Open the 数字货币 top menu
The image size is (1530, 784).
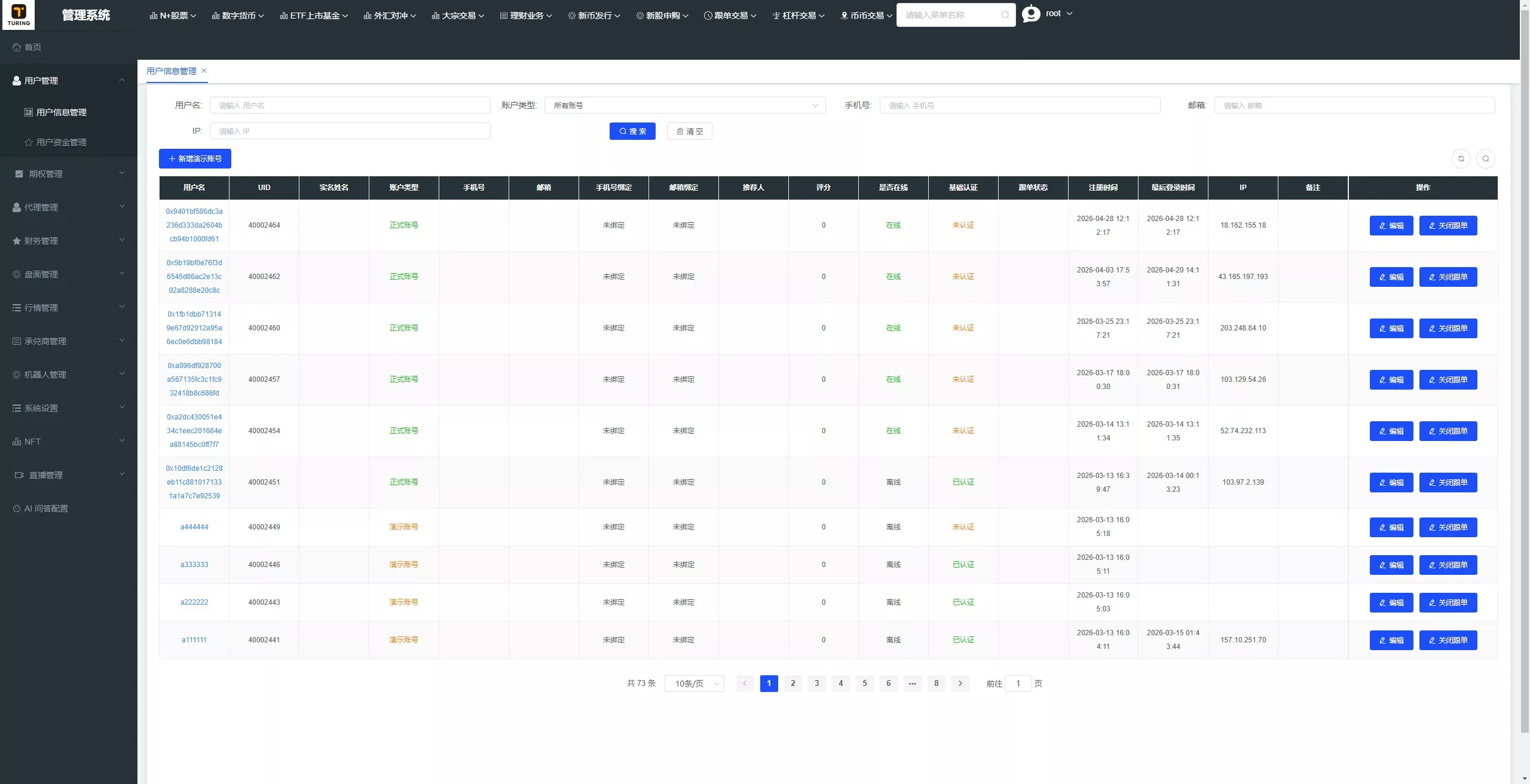click(238, 16)
